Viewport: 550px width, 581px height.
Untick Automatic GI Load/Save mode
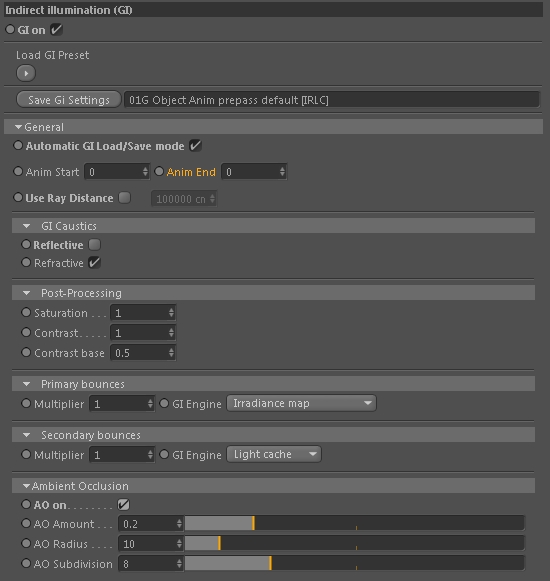pos(195,146)
